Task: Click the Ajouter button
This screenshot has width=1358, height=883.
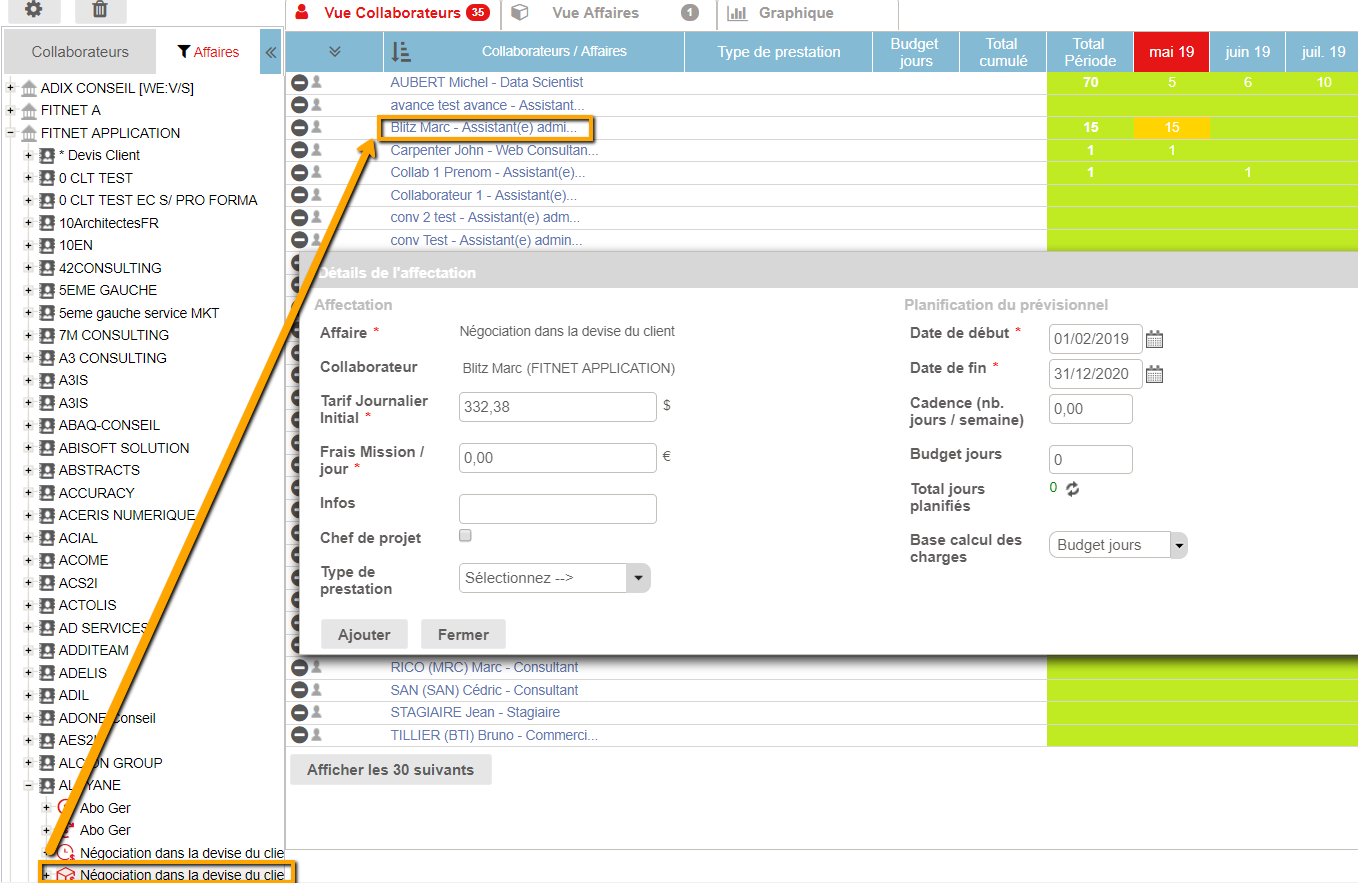Action: pos(364,634)
